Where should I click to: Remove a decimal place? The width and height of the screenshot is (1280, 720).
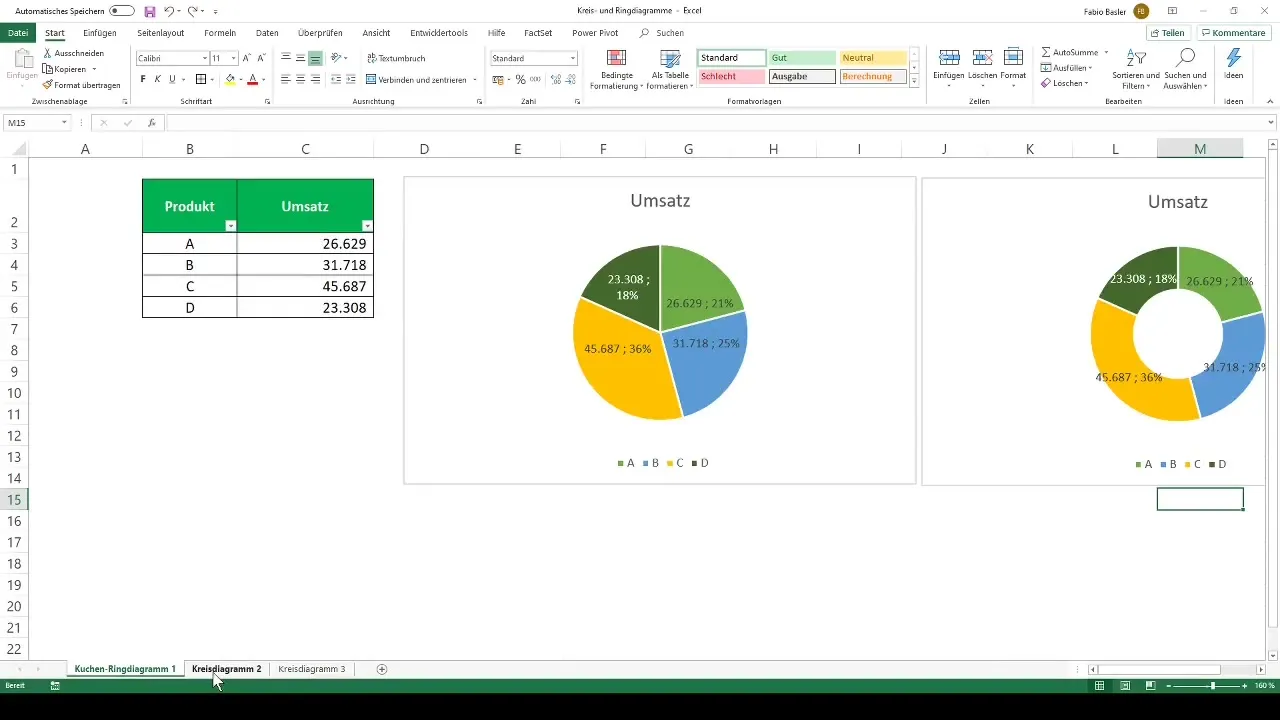click(570, 79)
